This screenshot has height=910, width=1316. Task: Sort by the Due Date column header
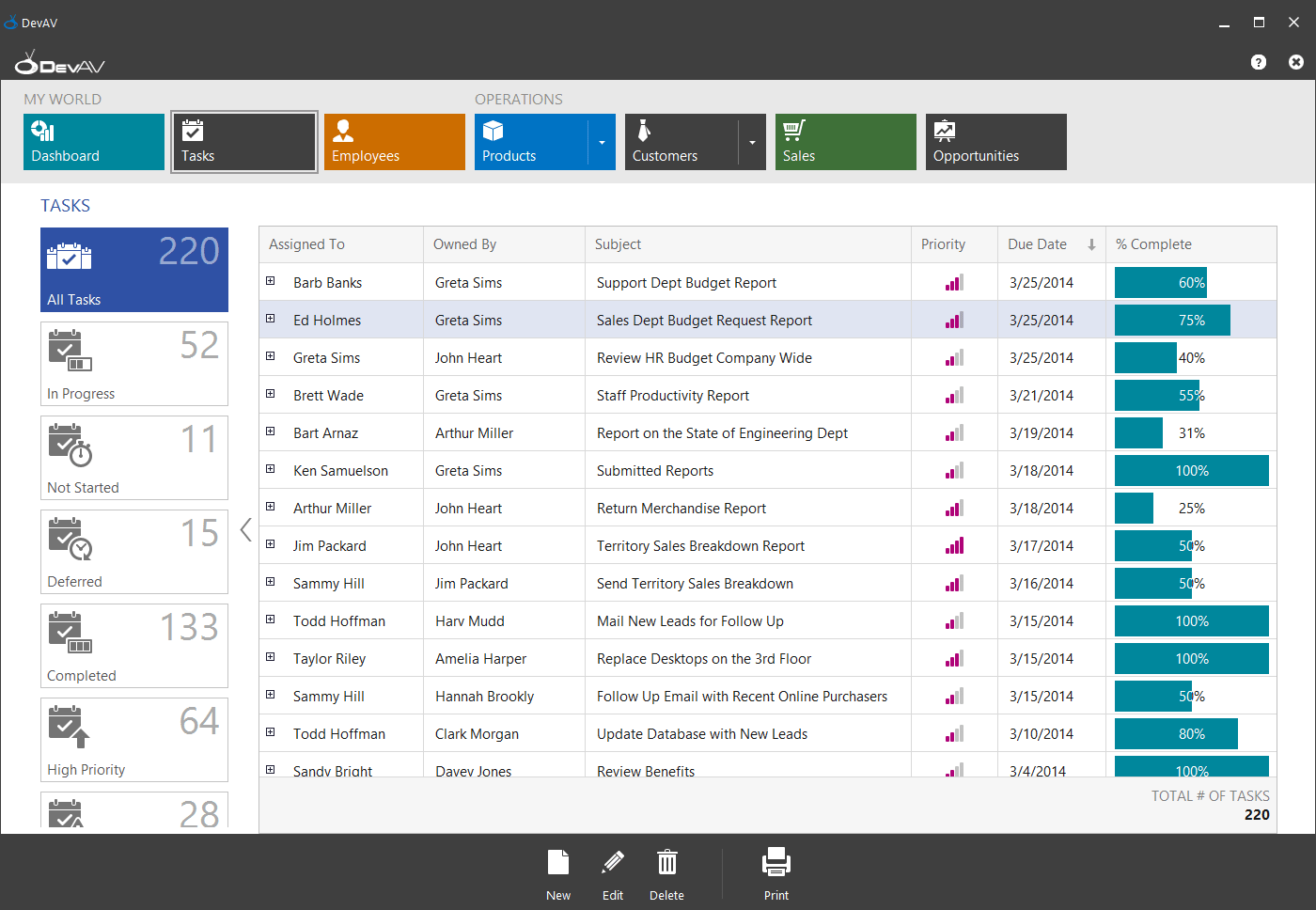coord(1038,244)
